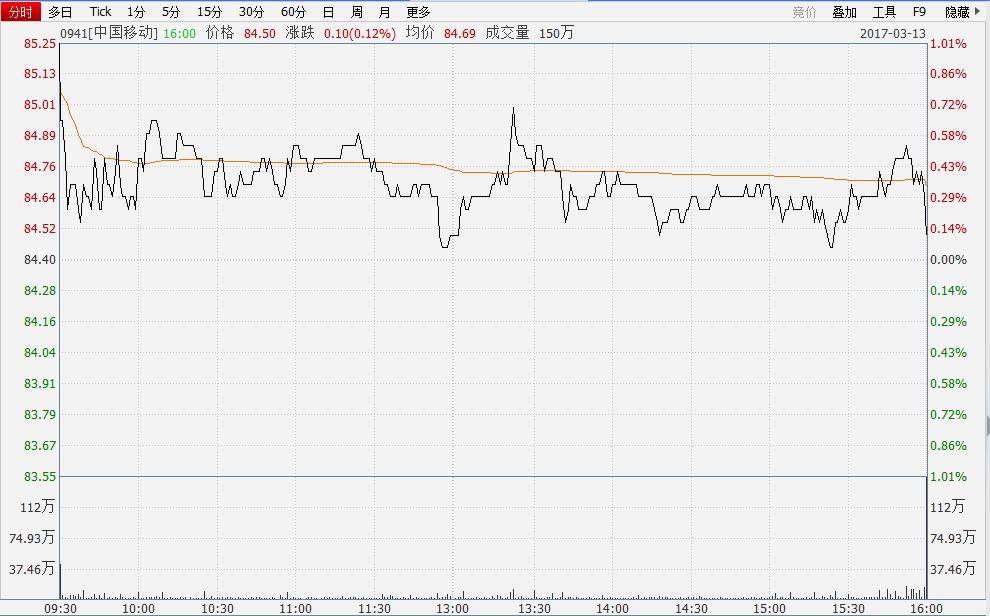Click the right 37.46万 volume label

point(953,569)
